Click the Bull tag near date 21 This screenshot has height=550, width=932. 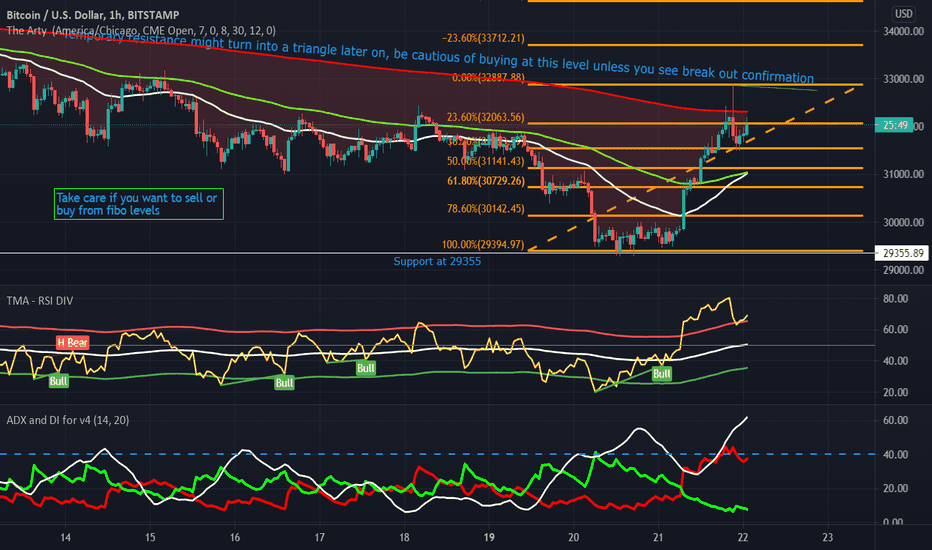662,373
